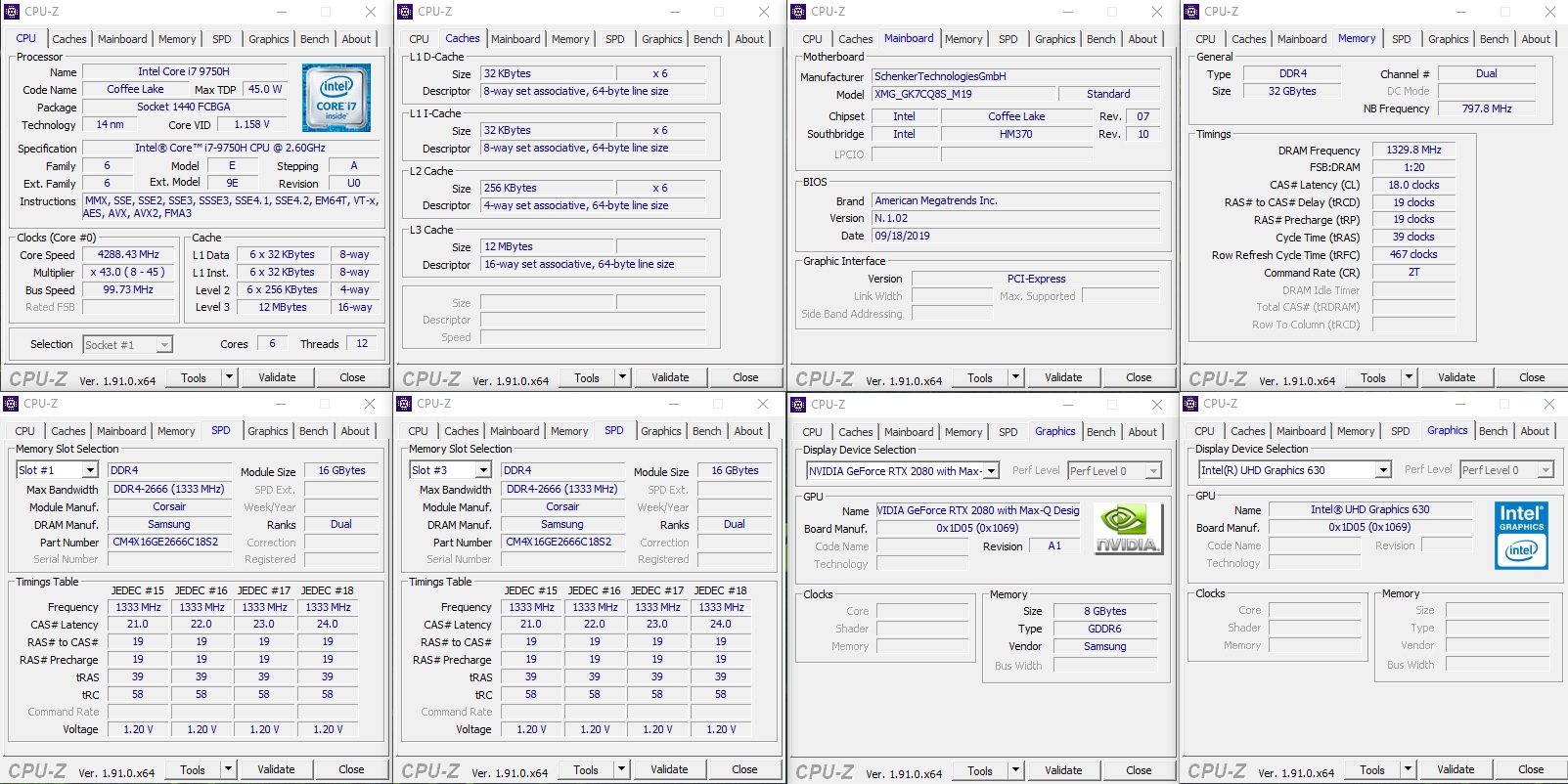Click Validate in the Mainboard tab window
The height and width of the screenshot is (784, 1568).
[x=1063, y=377]
